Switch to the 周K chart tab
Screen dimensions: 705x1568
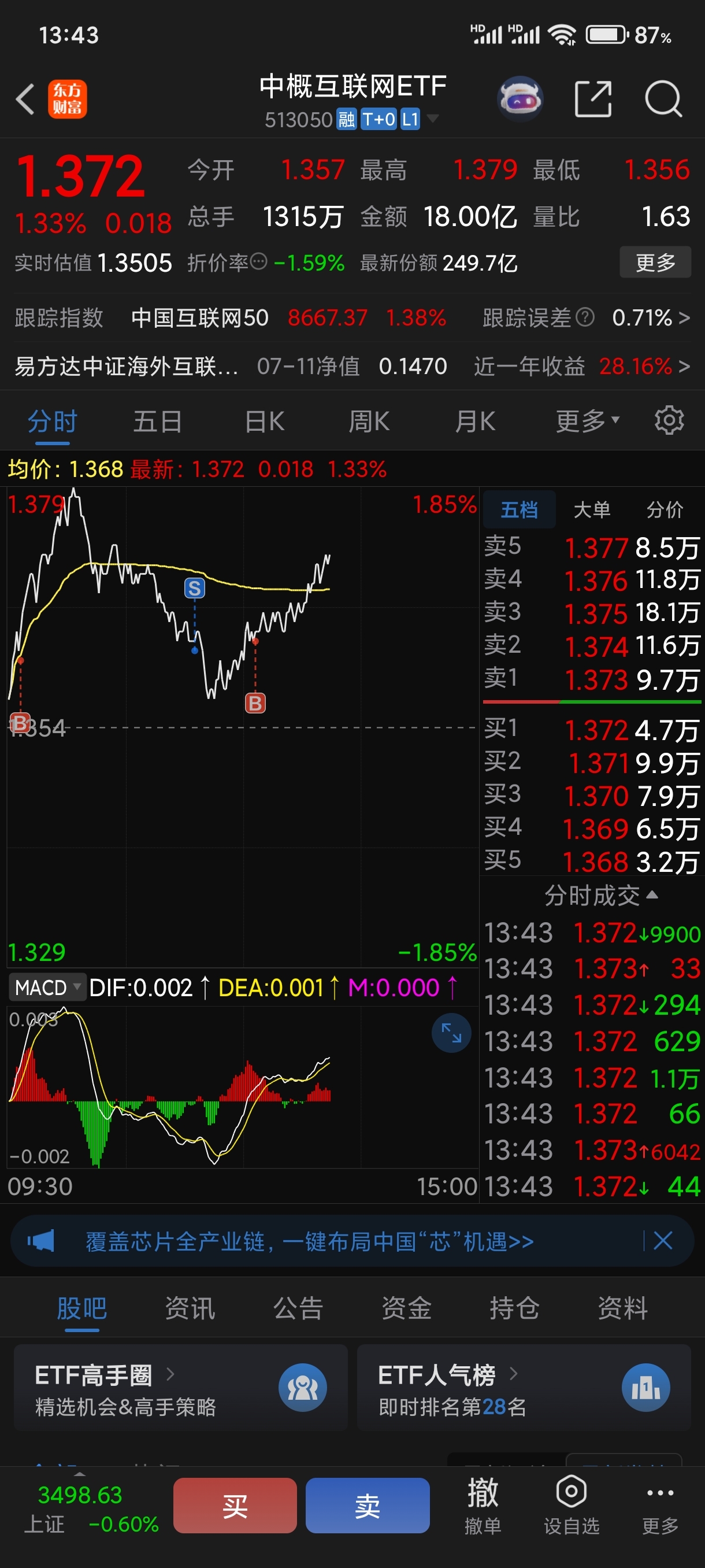pos(369,420)
